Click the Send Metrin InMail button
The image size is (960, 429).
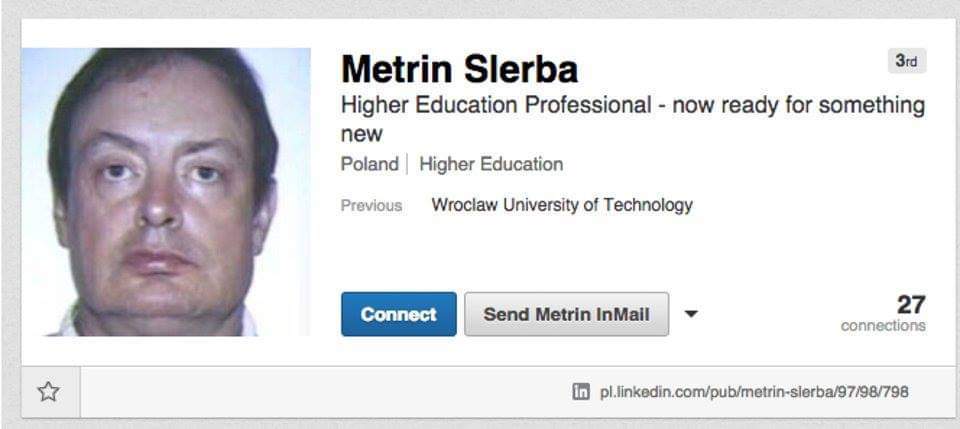click(x=566, y=314)
